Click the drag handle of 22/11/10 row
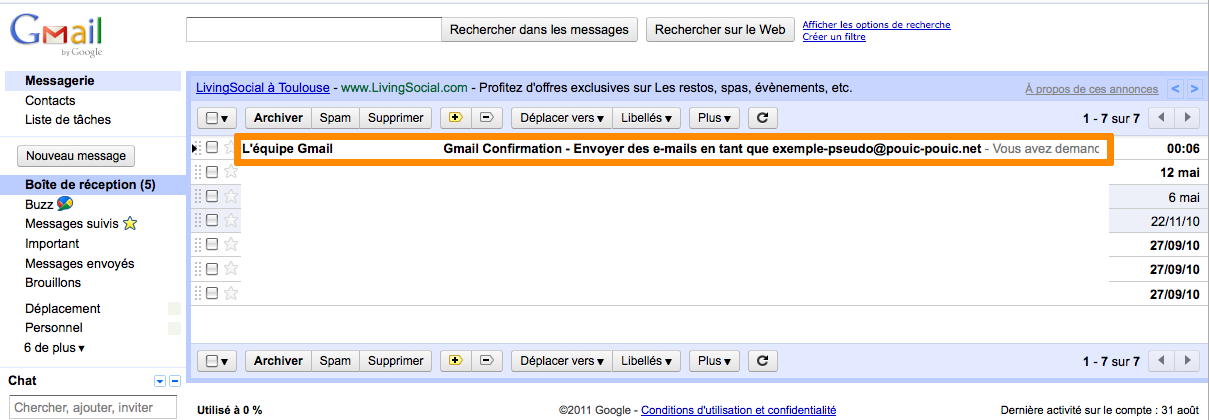The image size is (1209, 420). (x=197, y=220)
